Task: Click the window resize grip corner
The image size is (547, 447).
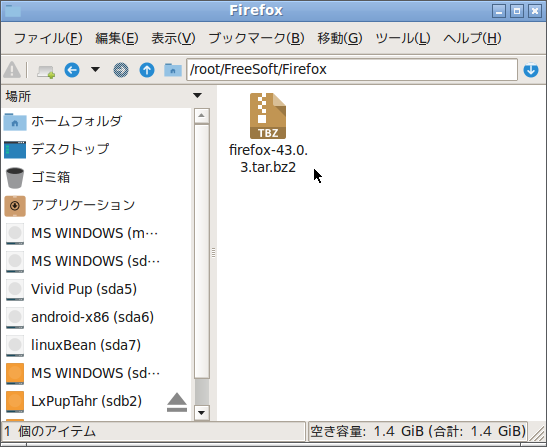Action: click(x=537, y=433)
